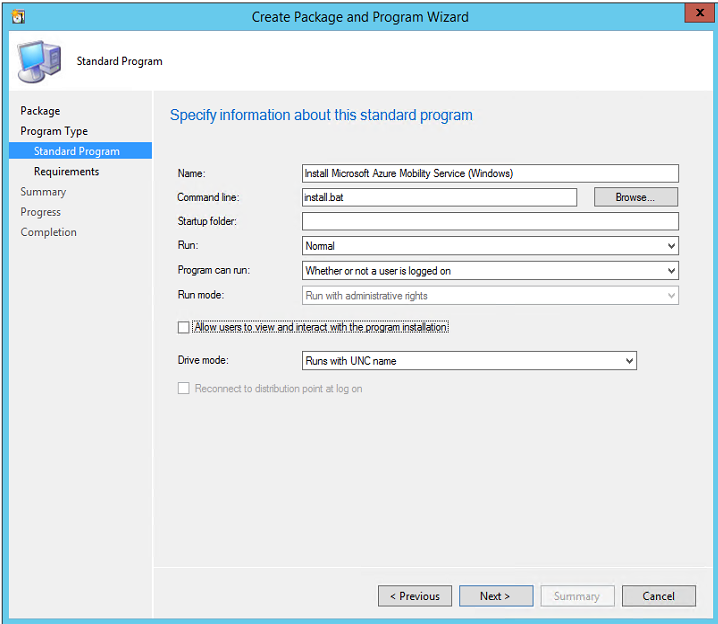Click the Run mode: label
The image size is (718, 624).
201,295
